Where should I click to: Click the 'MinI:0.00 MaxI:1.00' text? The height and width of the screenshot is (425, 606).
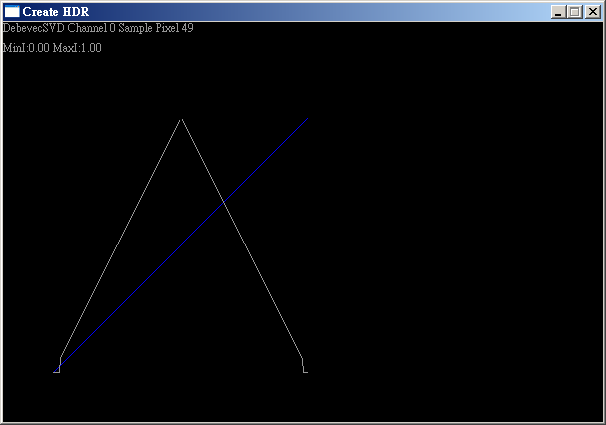point(52,48)
